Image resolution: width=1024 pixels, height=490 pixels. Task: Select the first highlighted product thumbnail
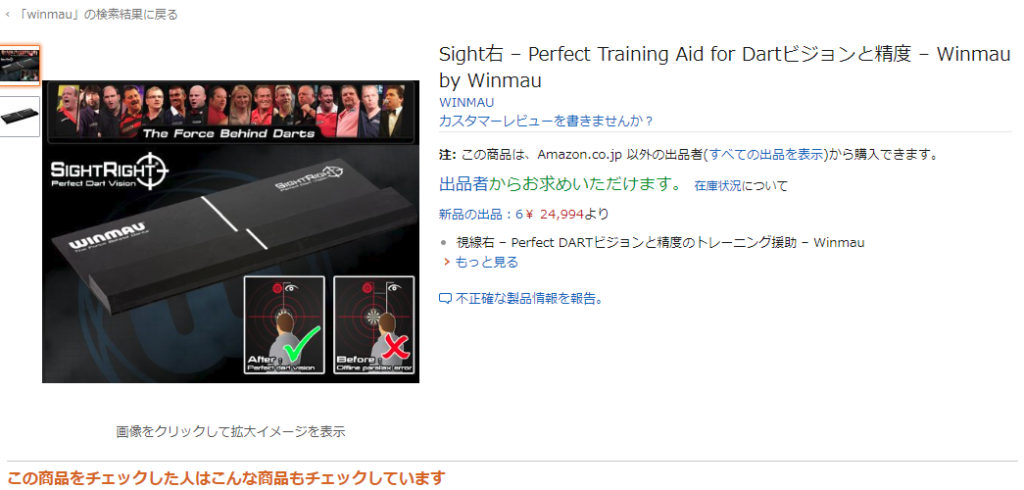pyautogui.click(x=20, y=65)
